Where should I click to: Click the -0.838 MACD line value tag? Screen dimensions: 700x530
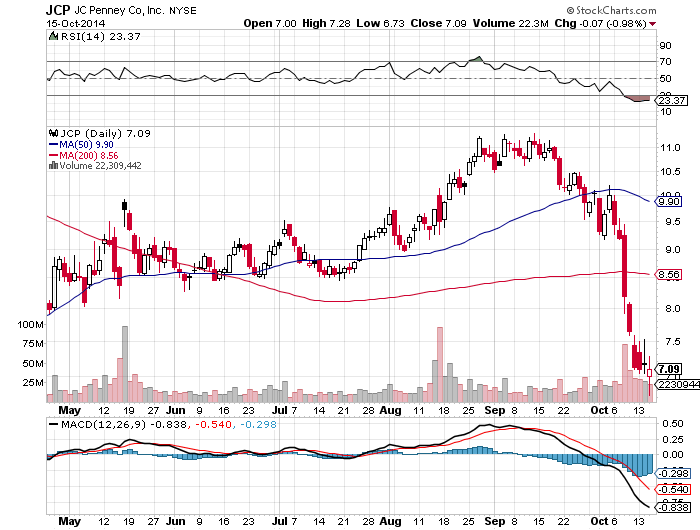[673, 508]
